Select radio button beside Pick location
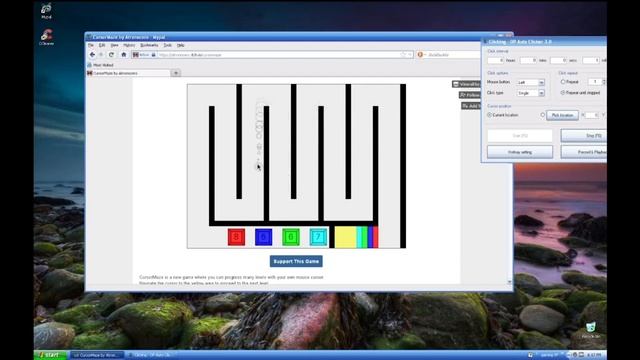 [542, 115]
